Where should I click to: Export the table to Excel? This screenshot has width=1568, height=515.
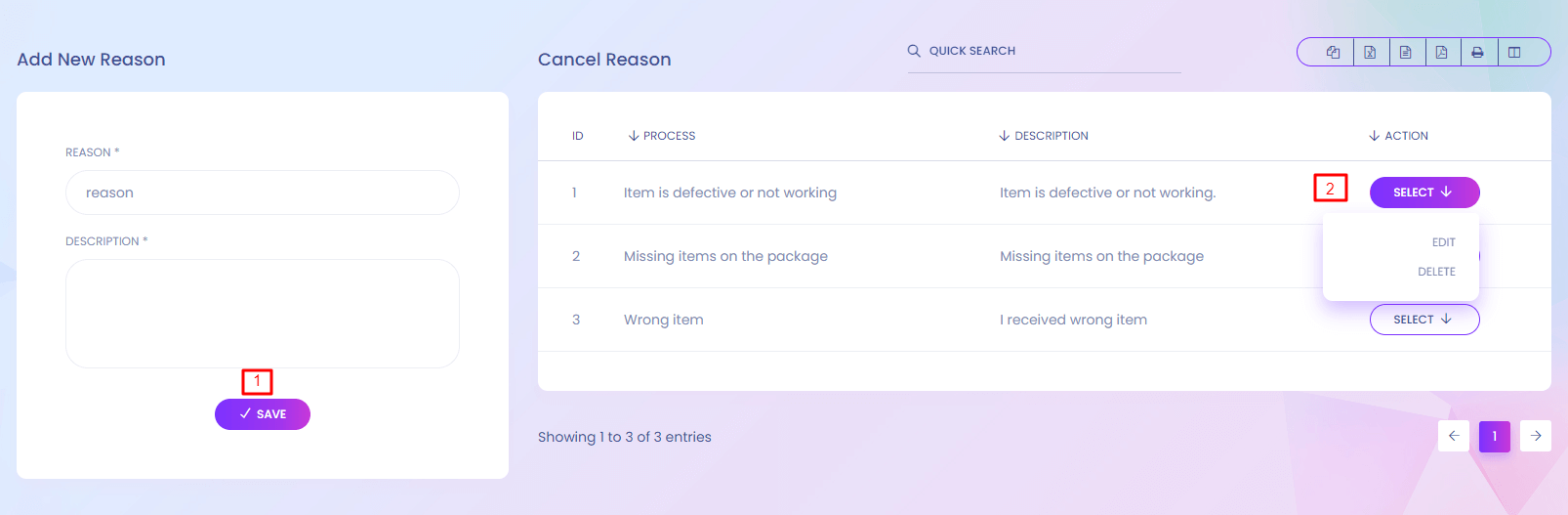pos(1370,53)
